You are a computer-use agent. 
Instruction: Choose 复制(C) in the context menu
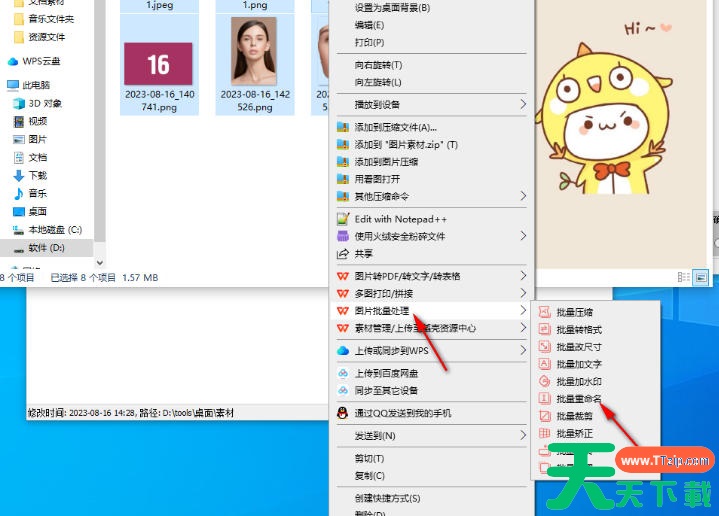click(370, 476)
